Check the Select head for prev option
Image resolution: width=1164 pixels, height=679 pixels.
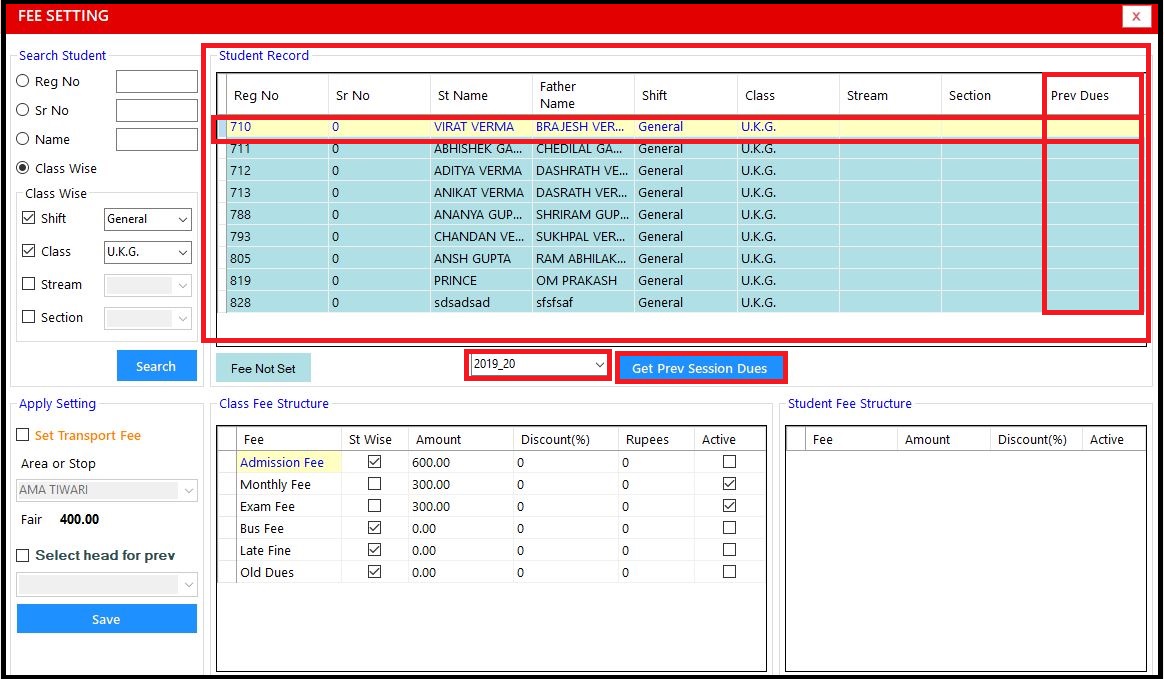pos(23,556)
